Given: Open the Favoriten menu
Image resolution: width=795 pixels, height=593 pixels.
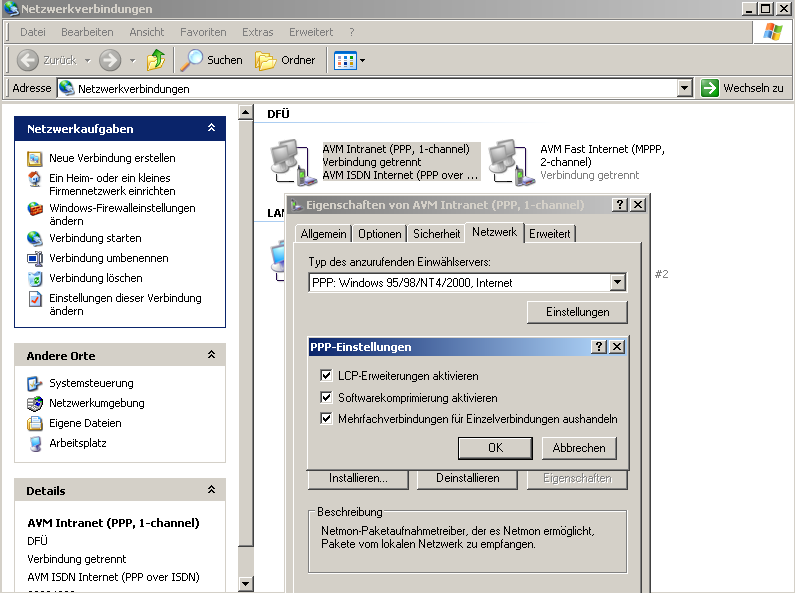Looking at the screenshot, I should [x=203, y=32].
